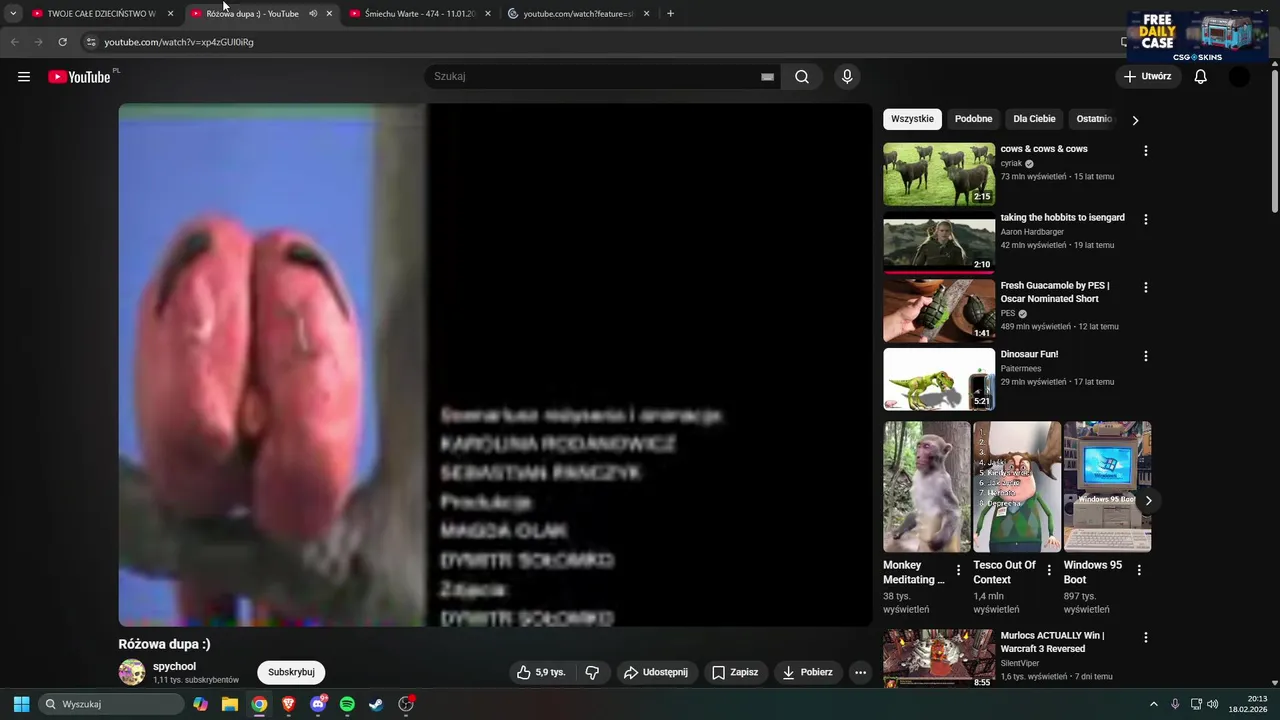Like the video (5,9 tys.)

(x=541, y=672)
